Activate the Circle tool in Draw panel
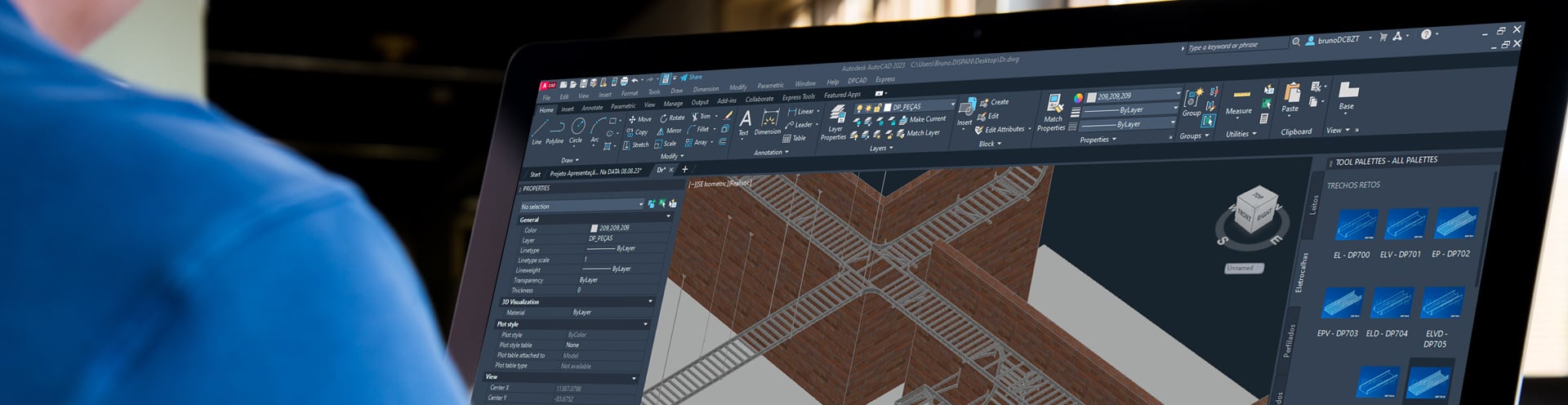Image resolution: width=1568 pixels, height=405 pixels. tap(577, 128)
